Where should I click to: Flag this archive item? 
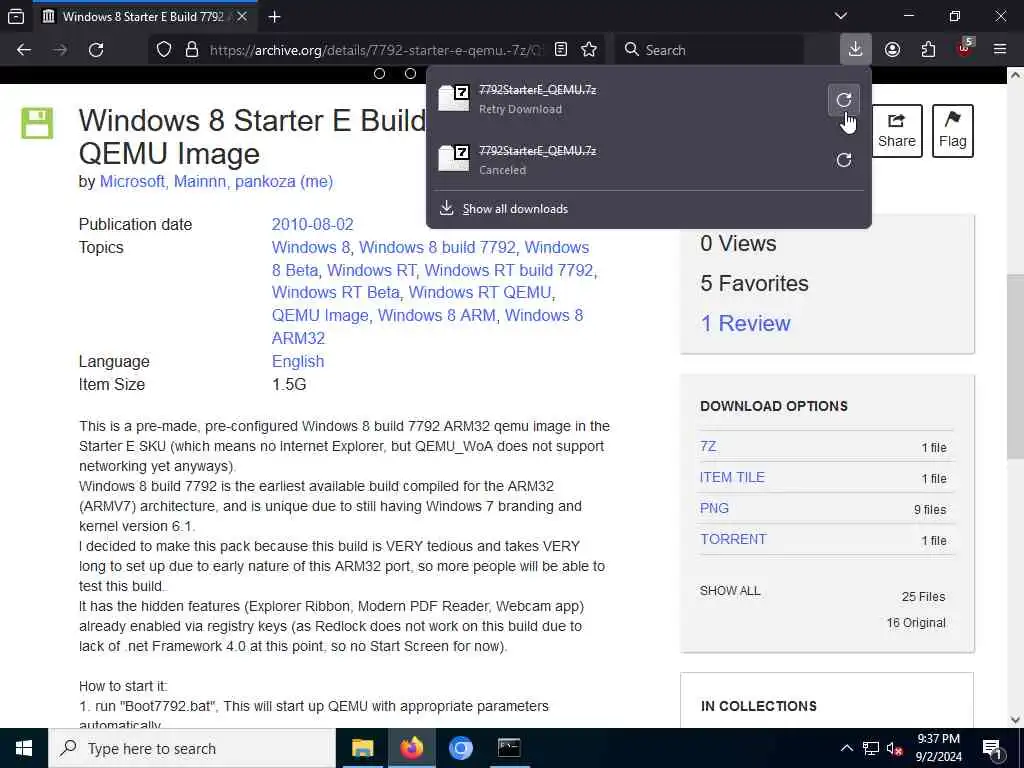tap(952, 131)
